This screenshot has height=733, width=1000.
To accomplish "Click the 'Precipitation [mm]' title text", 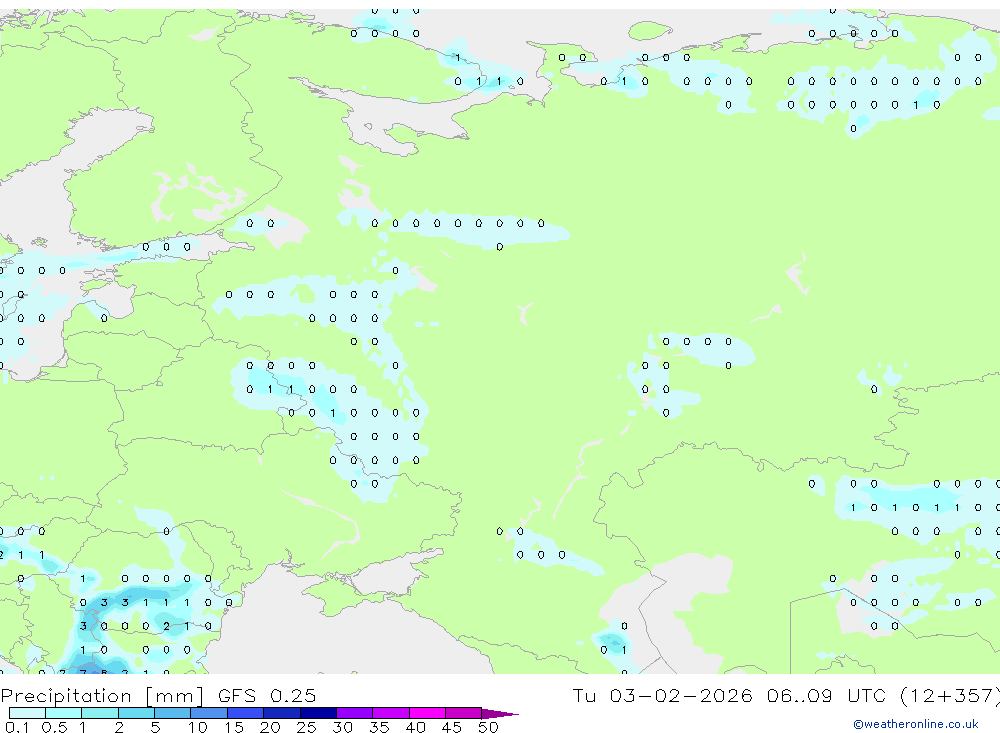I will pyautogui.click(x=103, y=695).
